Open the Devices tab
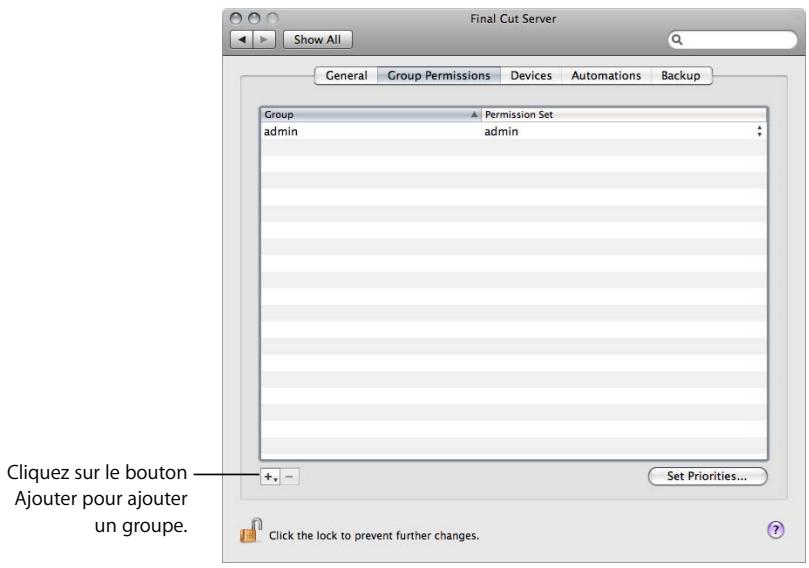The image size is (809, 568). coord(531,75)
